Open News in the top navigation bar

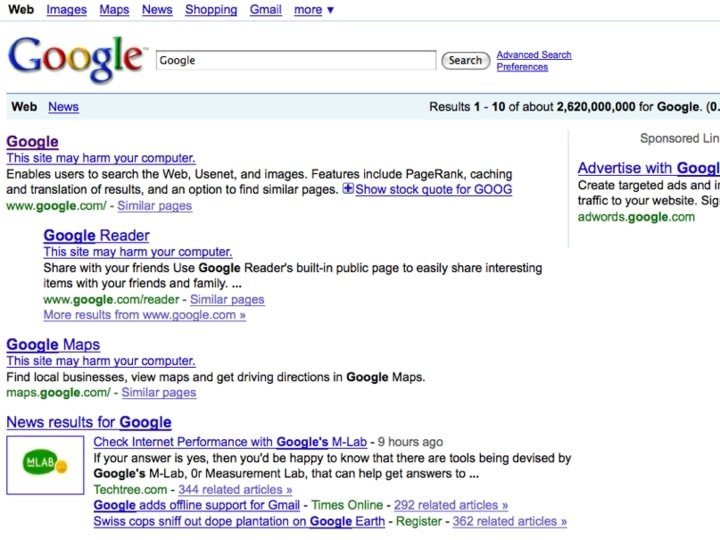[x=157, y=10]
